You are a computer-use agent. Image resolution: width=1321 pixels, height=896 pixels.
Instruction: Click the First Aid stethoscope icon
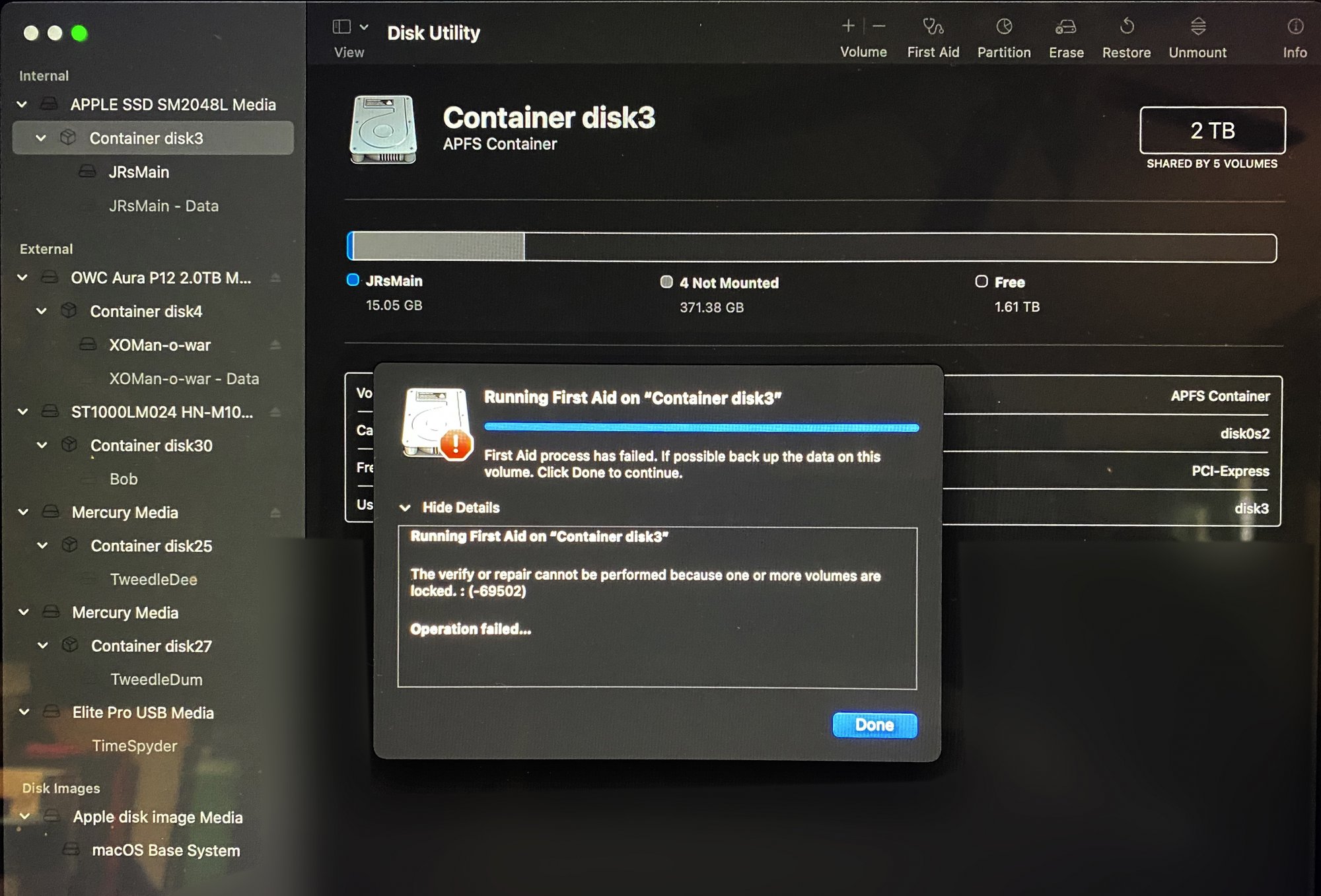tap(933, 27)
